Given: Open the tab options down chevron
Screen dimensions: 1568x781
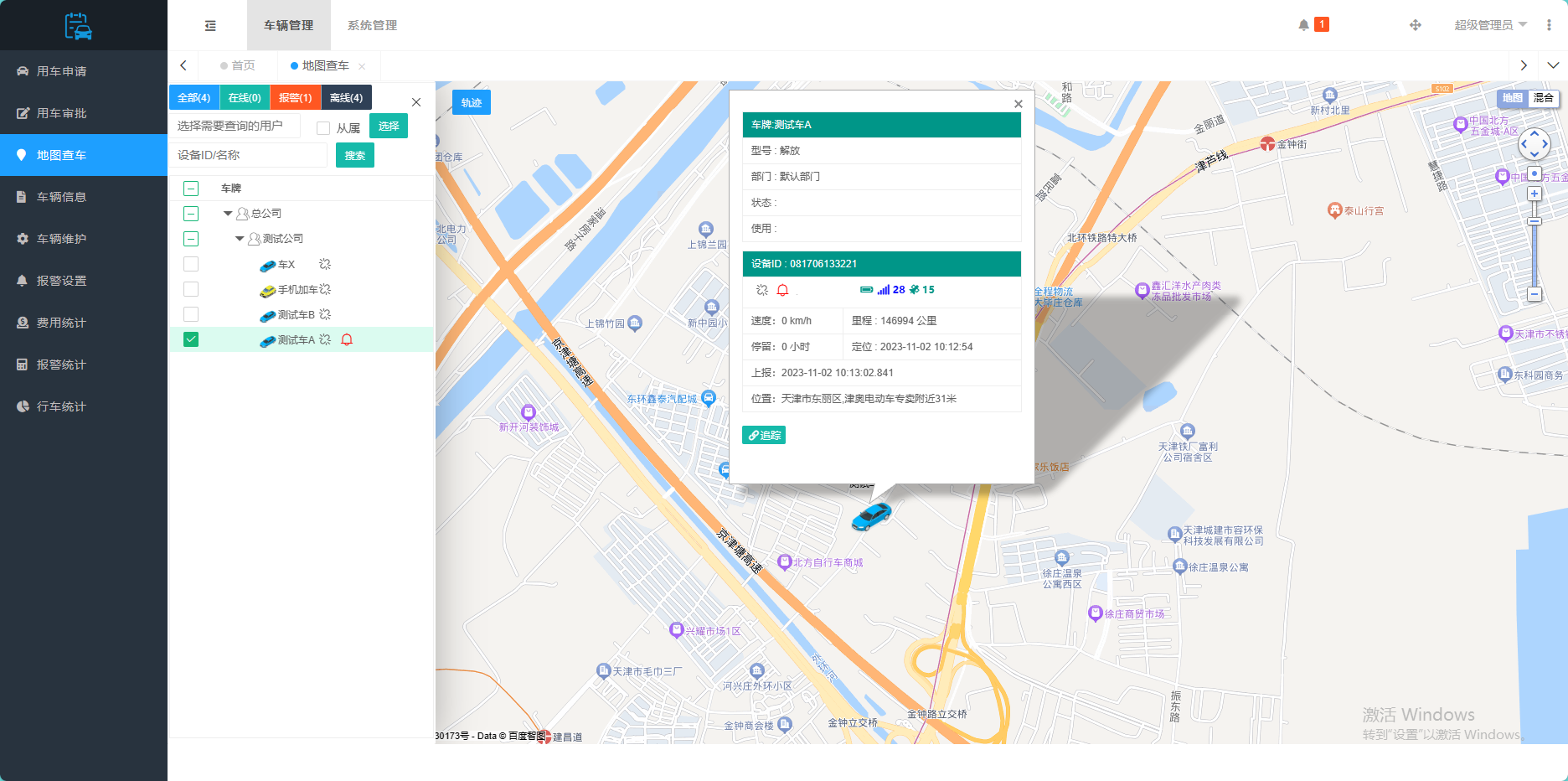Looking at the screenshot, I should click(1553, 65).
